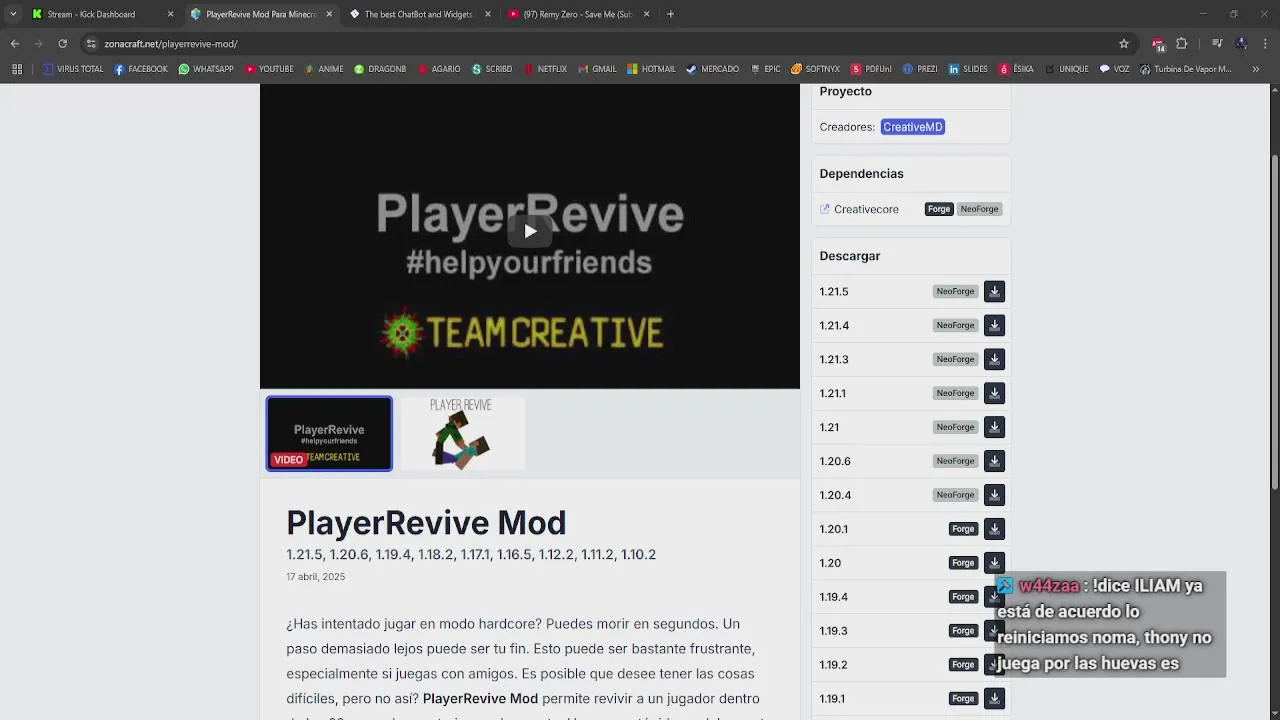Select the PlayerRevive Mod browser tab
The height and width of the screenshot is (720, 1280).
[x=260, y=14]
